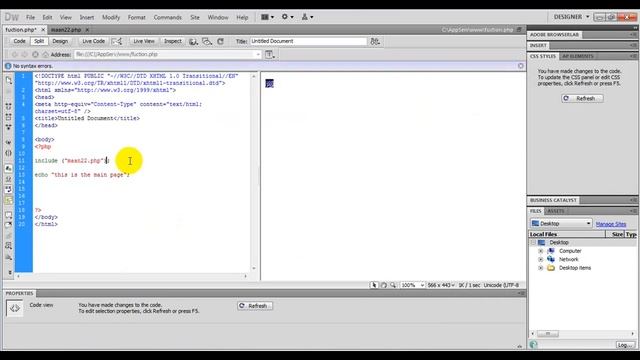The width and height of the screenshot is (640, 360).
Task: Open the Extend Dreamweaver gear menu
Action: tap(287, 17)
